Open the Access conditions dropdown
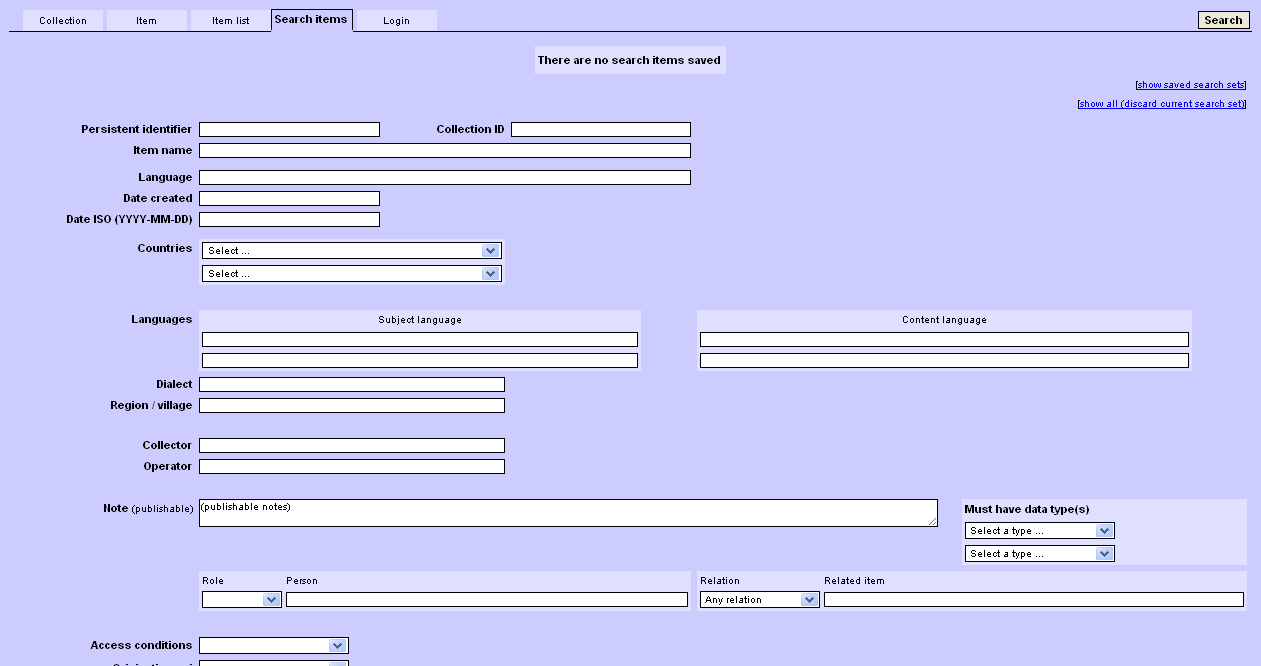1261x666 pixels. (x=273, y=646)
